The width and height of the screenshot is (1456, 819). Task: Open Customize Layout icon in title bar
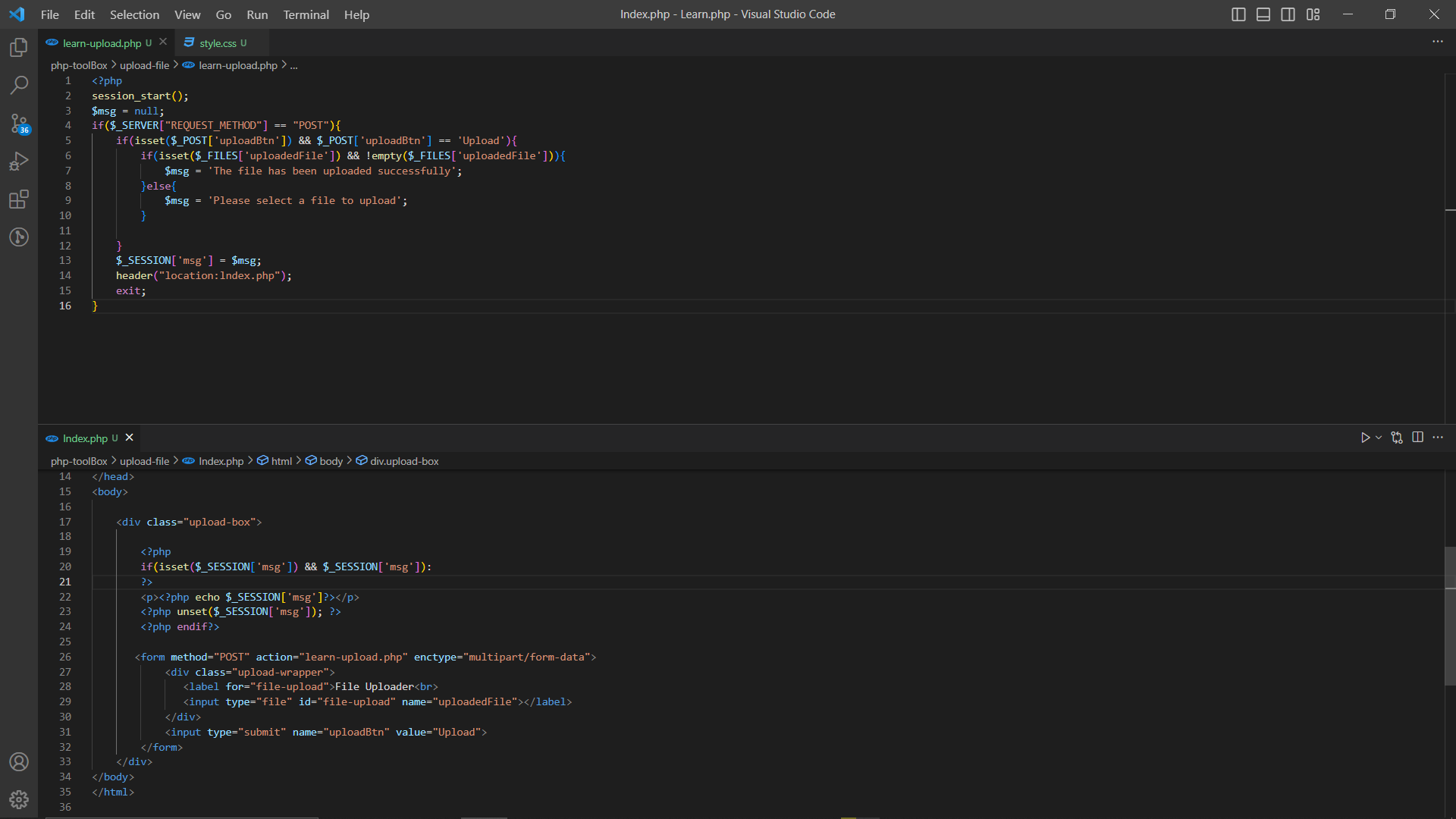pyautogui.click(x=1313, y=14)
